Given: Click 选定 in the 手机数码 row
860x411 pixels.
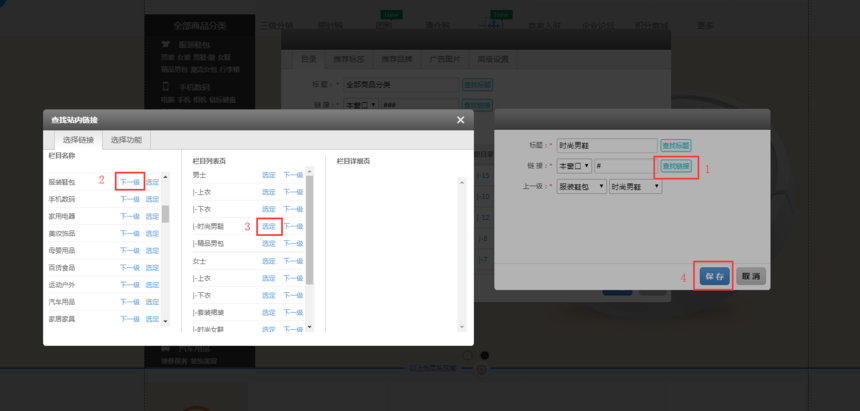Looking at the screenshot, I should (x=152, y=199).
